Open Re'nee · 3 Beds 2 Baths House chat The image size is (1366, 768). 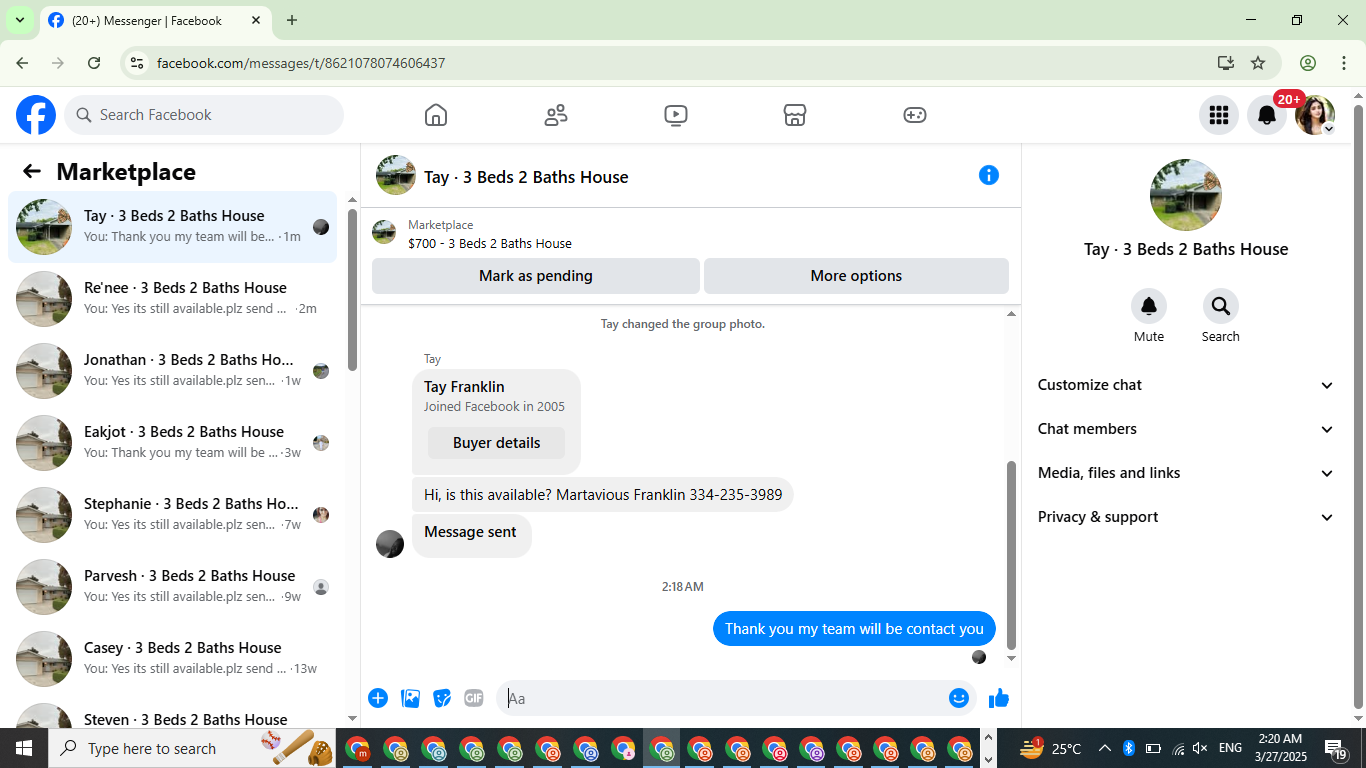(x=173, y=299)
